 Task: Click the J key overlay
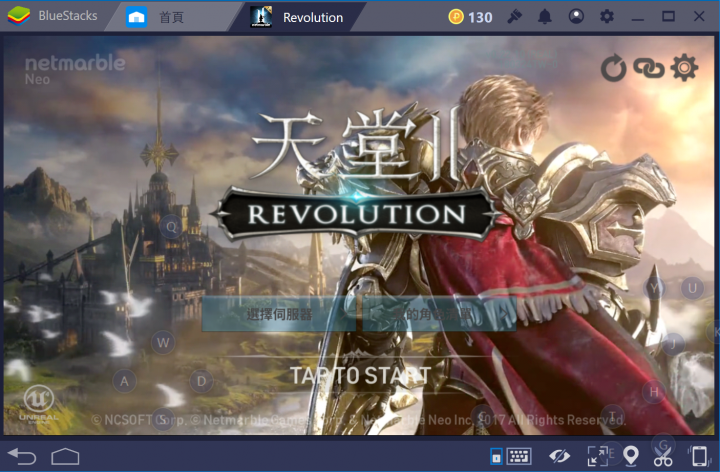(673, 343)
